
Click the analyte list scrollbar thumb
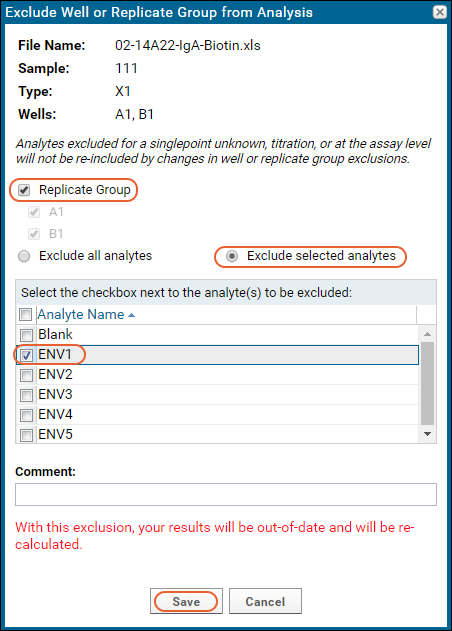tap(427, 383)
